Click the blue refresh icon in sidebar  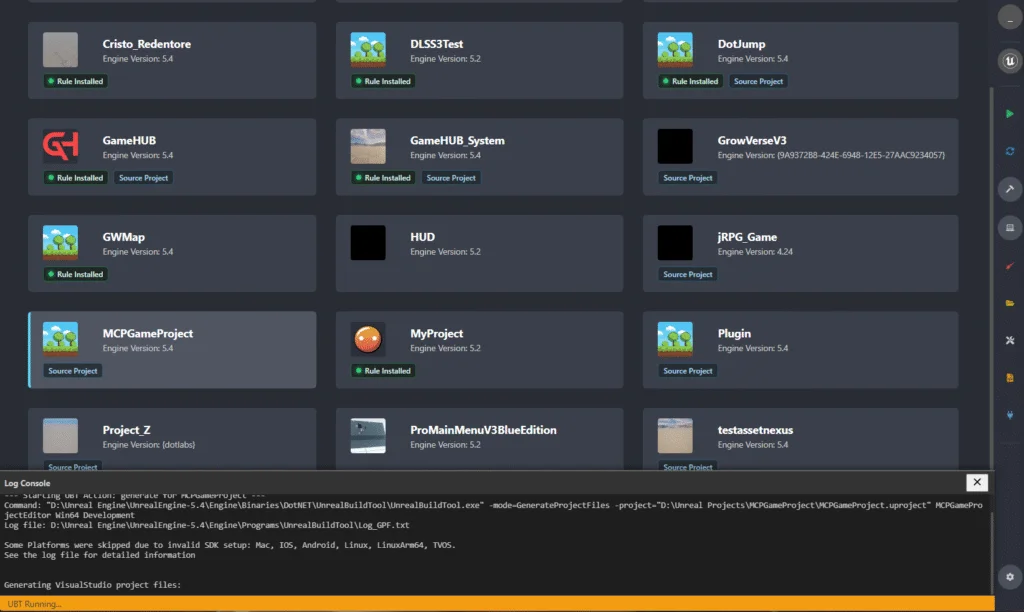1009,151
